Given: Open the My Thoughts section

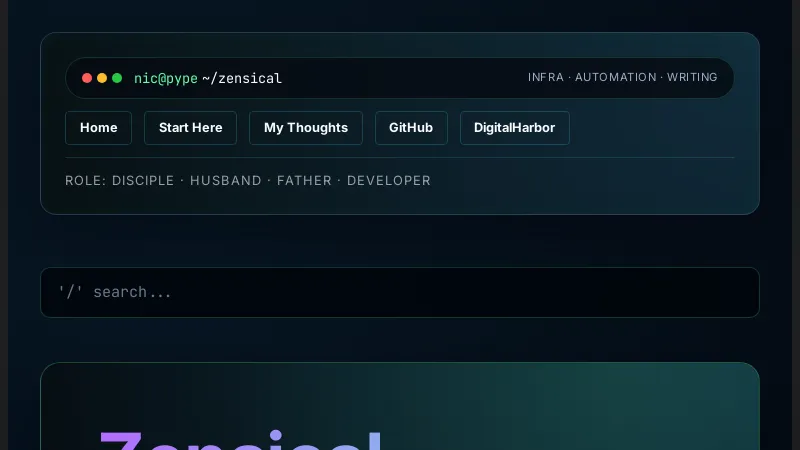Looking at the screenshot, I should 305,128.
